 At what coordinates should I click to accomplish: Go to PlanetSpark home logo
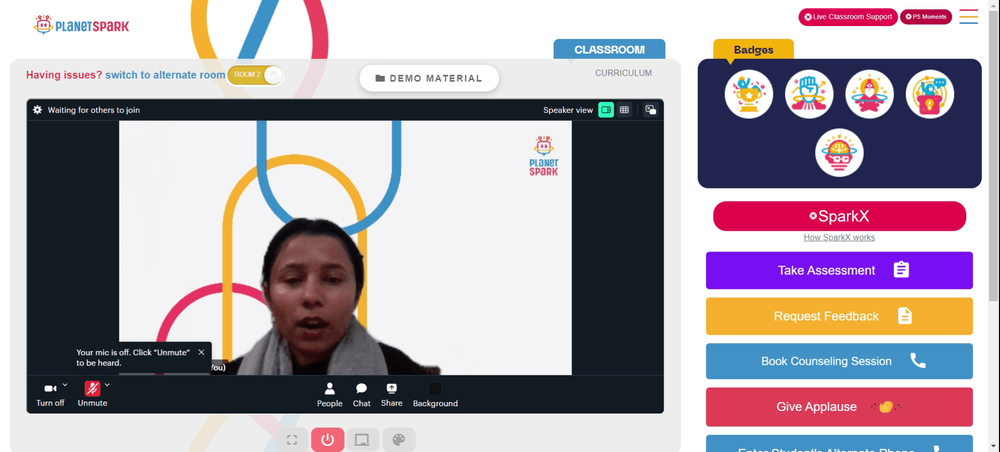click(x=82, y=26)
